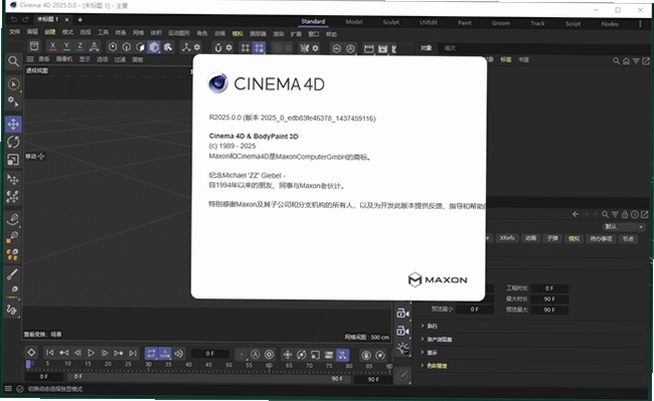Screen dimensions: 654x401
Task: Toggle autokeying red circle A button
Action: 255,355
